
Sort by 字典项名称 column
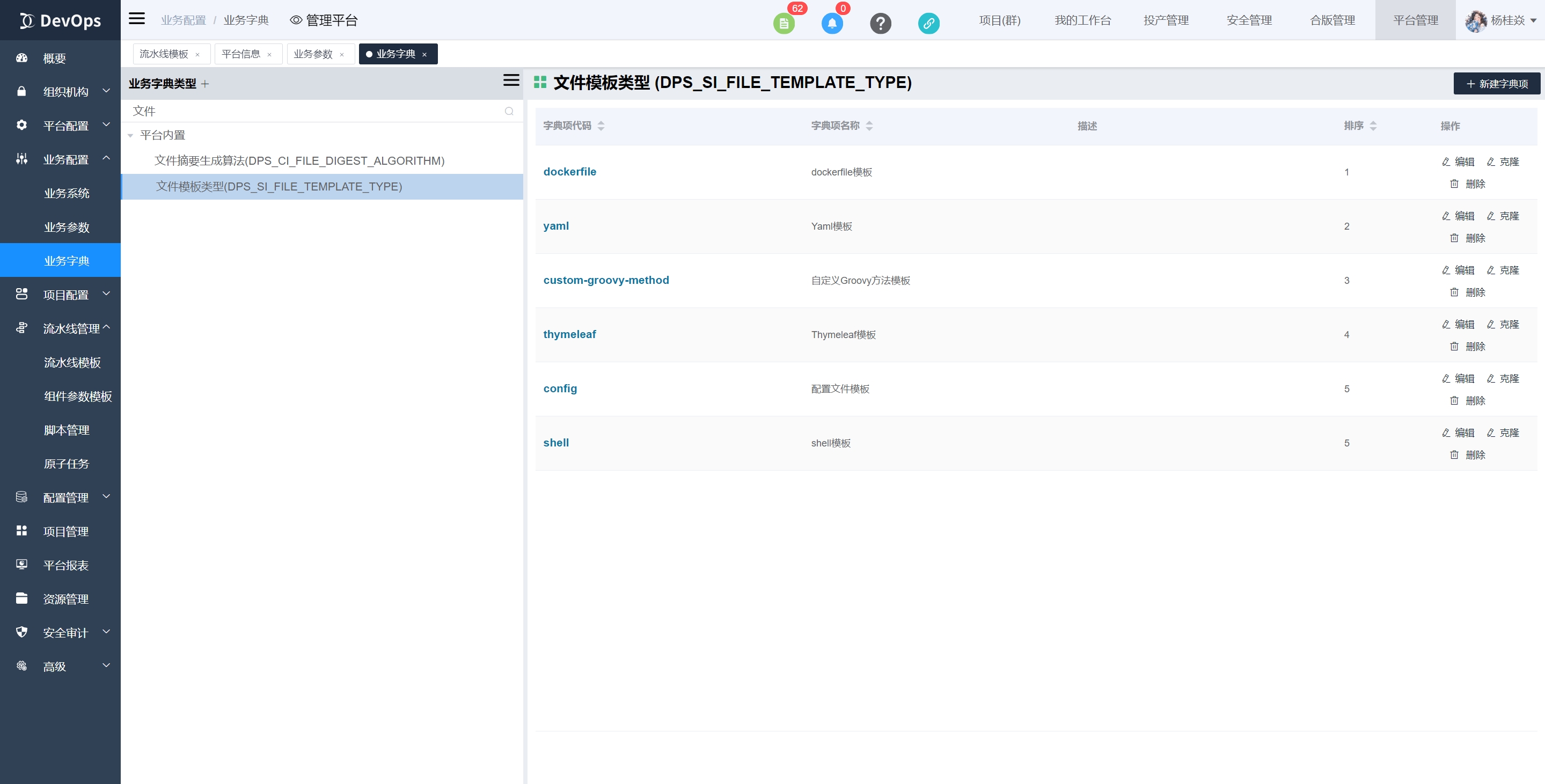[869, 126]
